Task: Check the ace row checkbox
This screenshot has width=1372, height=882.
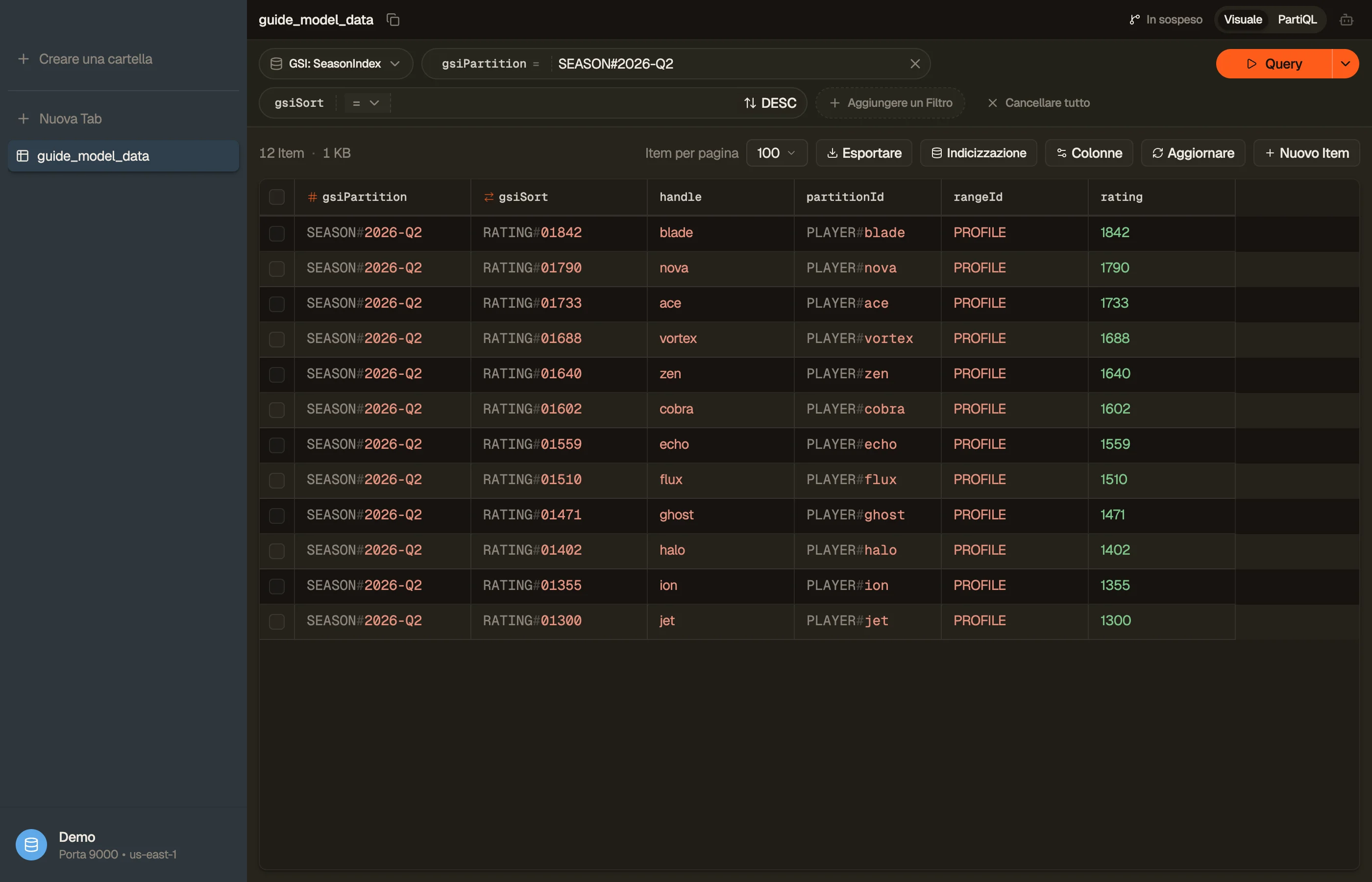Action: tap(277, 303)
